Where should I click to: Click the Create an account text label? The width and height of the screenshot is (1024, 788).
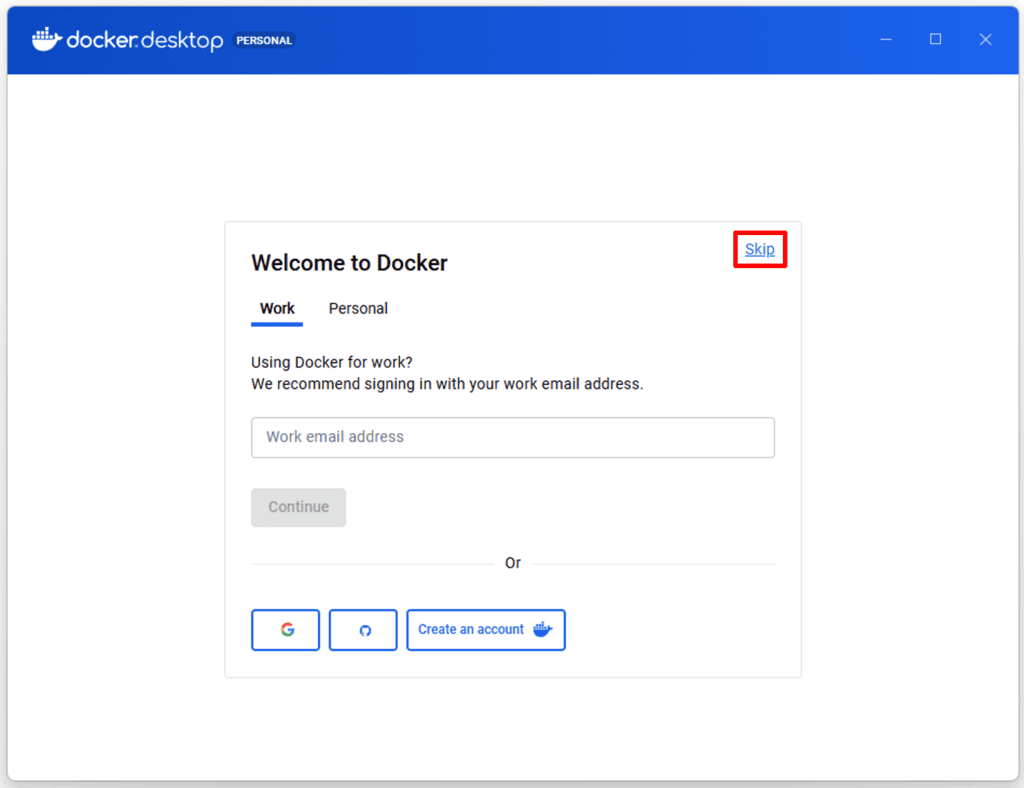pyautogui.click(x=471, y=629)
